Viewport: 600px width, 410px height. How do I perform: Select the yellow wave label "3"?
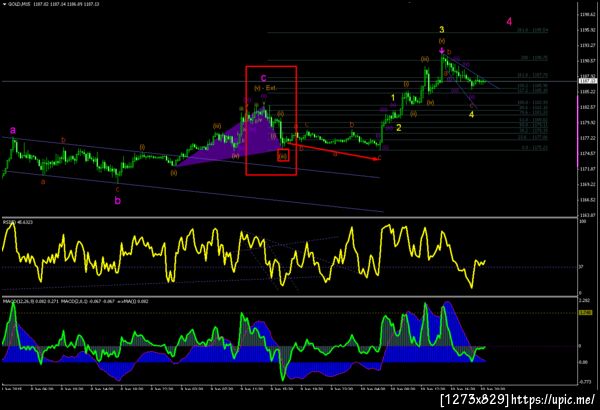pos(442,29)
